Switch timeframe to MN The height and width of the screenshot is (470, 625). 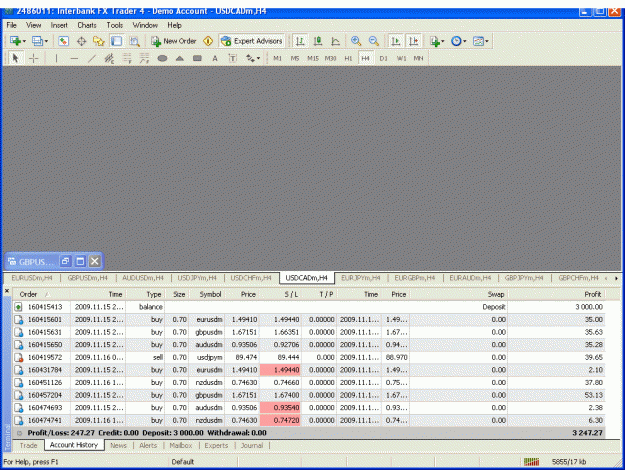tap(418, 58)
